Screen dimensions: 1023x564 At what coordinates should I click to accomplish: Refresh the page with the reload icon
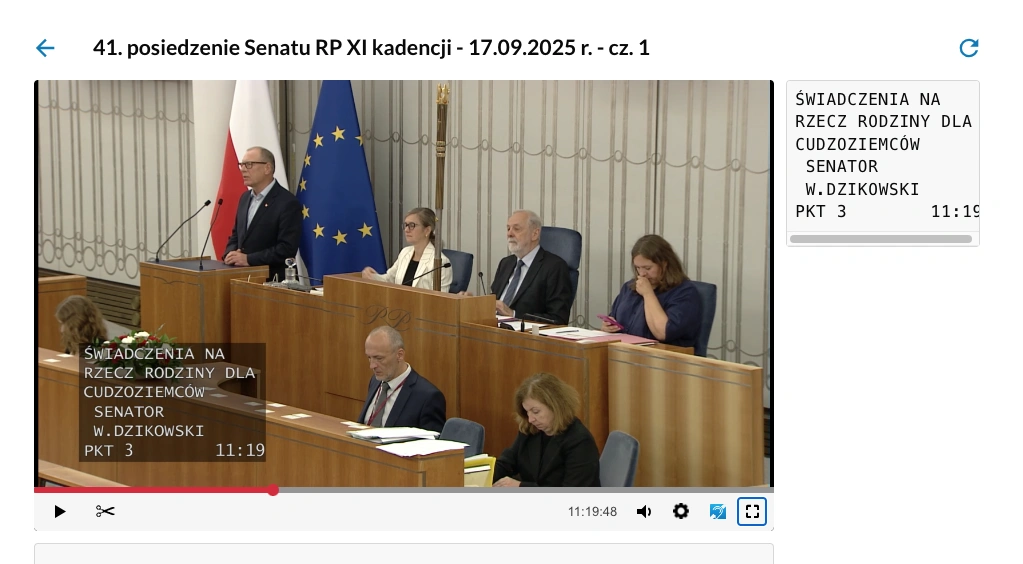coord(968,48)
